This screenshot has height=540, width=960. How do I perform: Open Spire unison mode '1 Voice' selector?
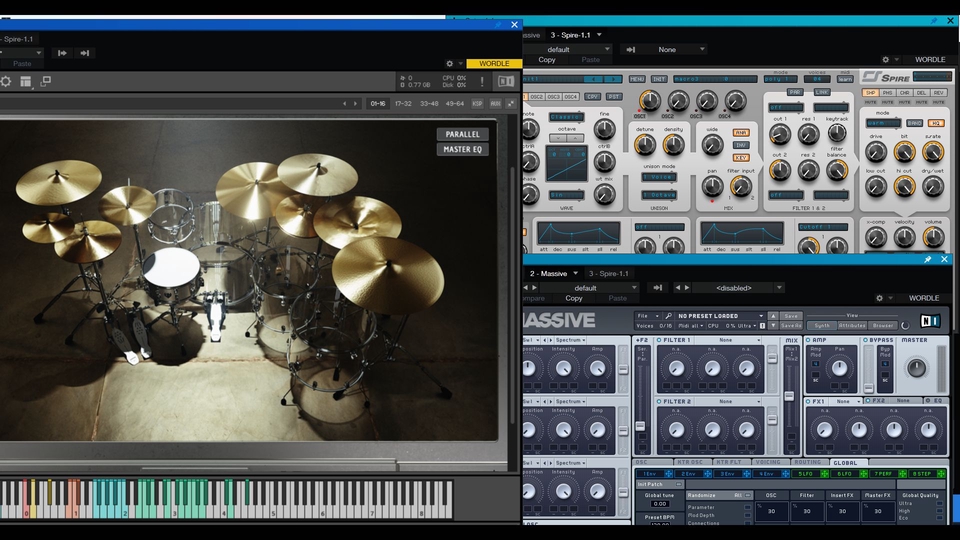coord(659,177)
